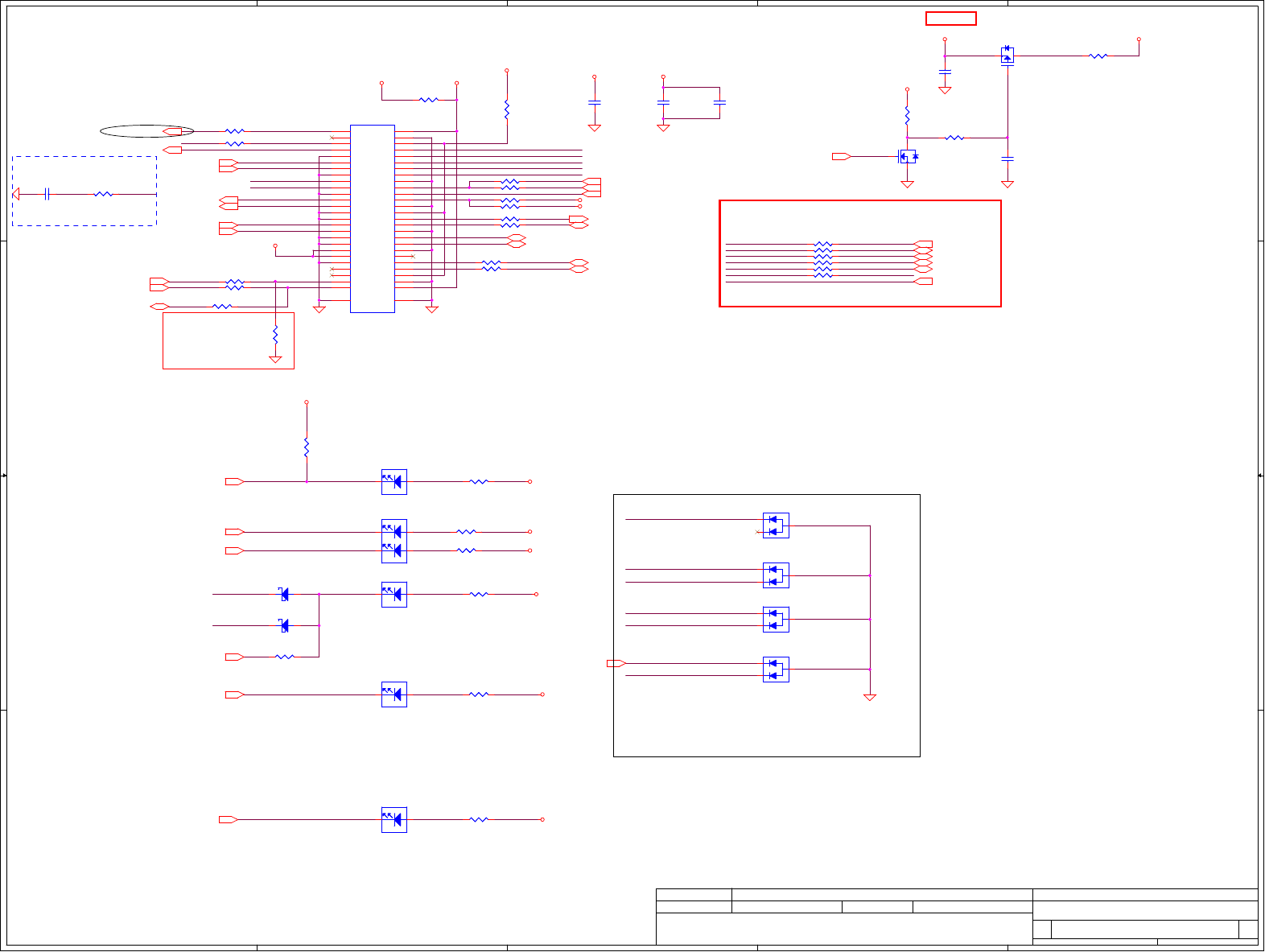Select the bottom-most LED symbol
This screenshot has width=1265, height=952.
tap(394, 819)
